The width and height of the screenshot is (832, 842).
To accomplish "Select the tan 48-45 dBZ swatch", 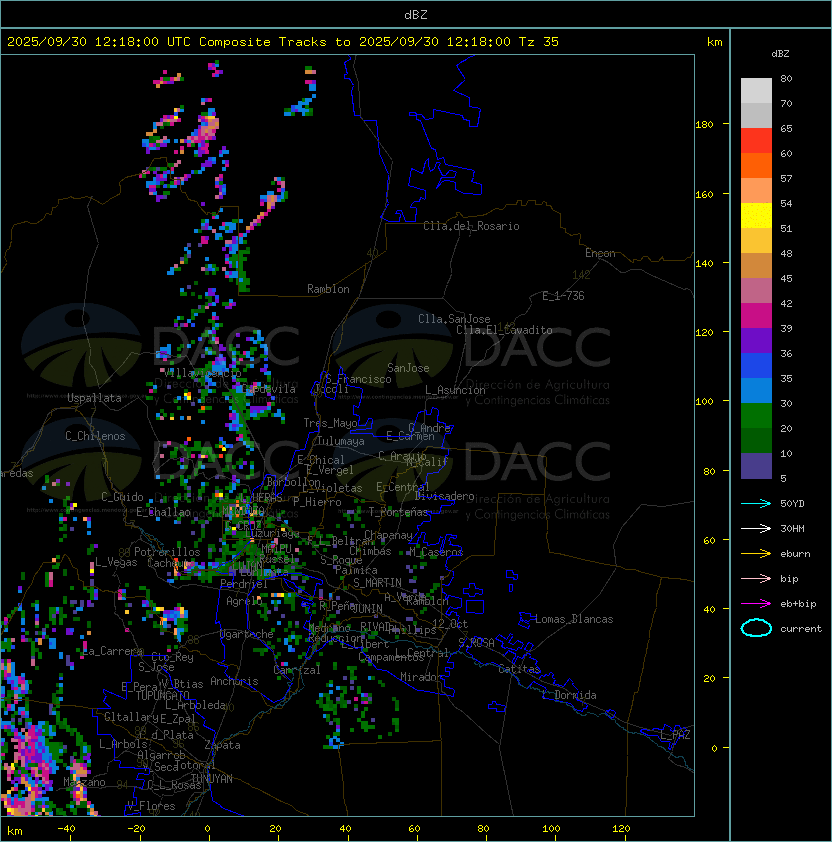I will [x=756, y=266].
